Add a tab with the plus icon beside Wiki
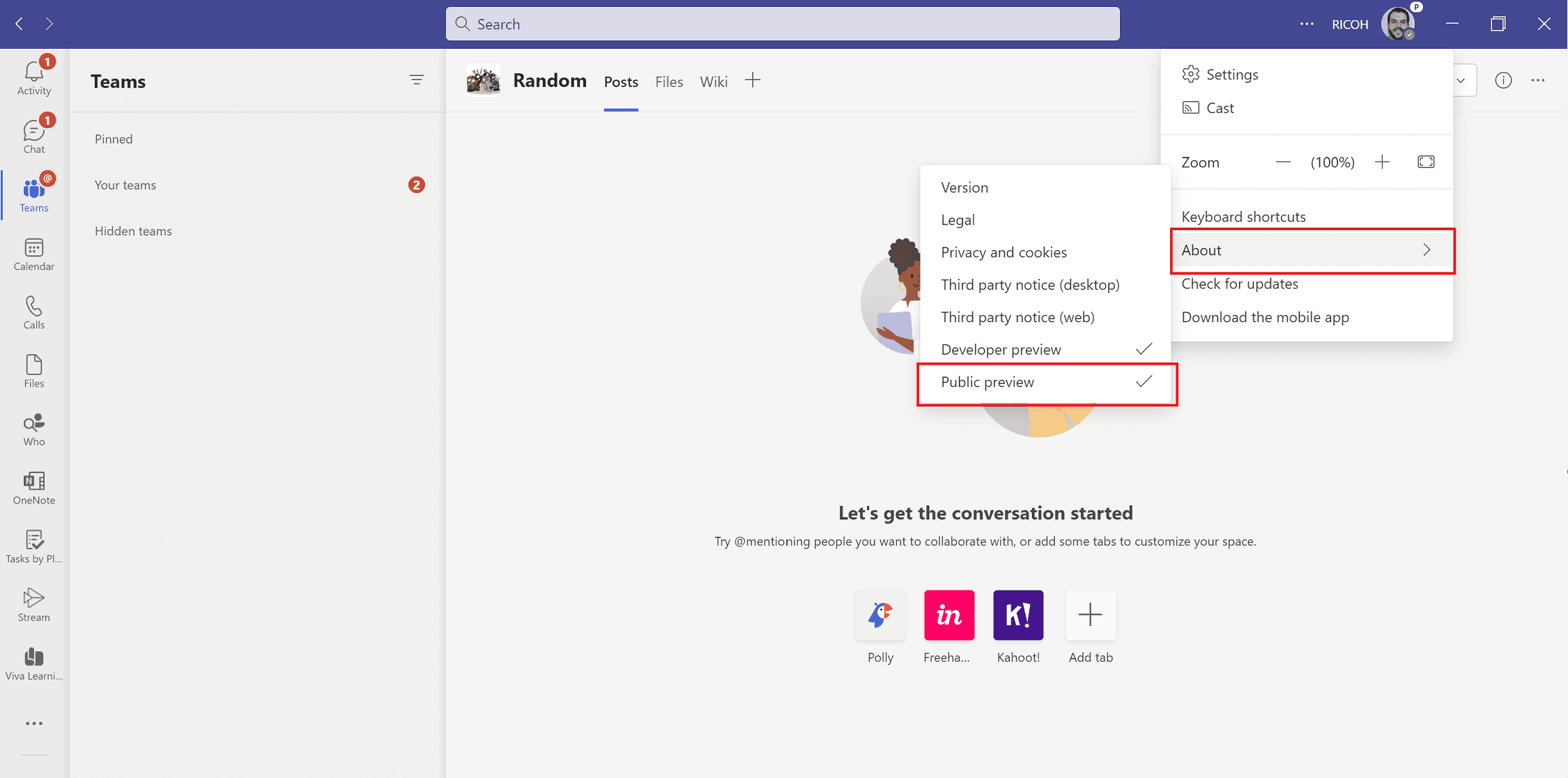1568x778 pixels. coord(753,80)
